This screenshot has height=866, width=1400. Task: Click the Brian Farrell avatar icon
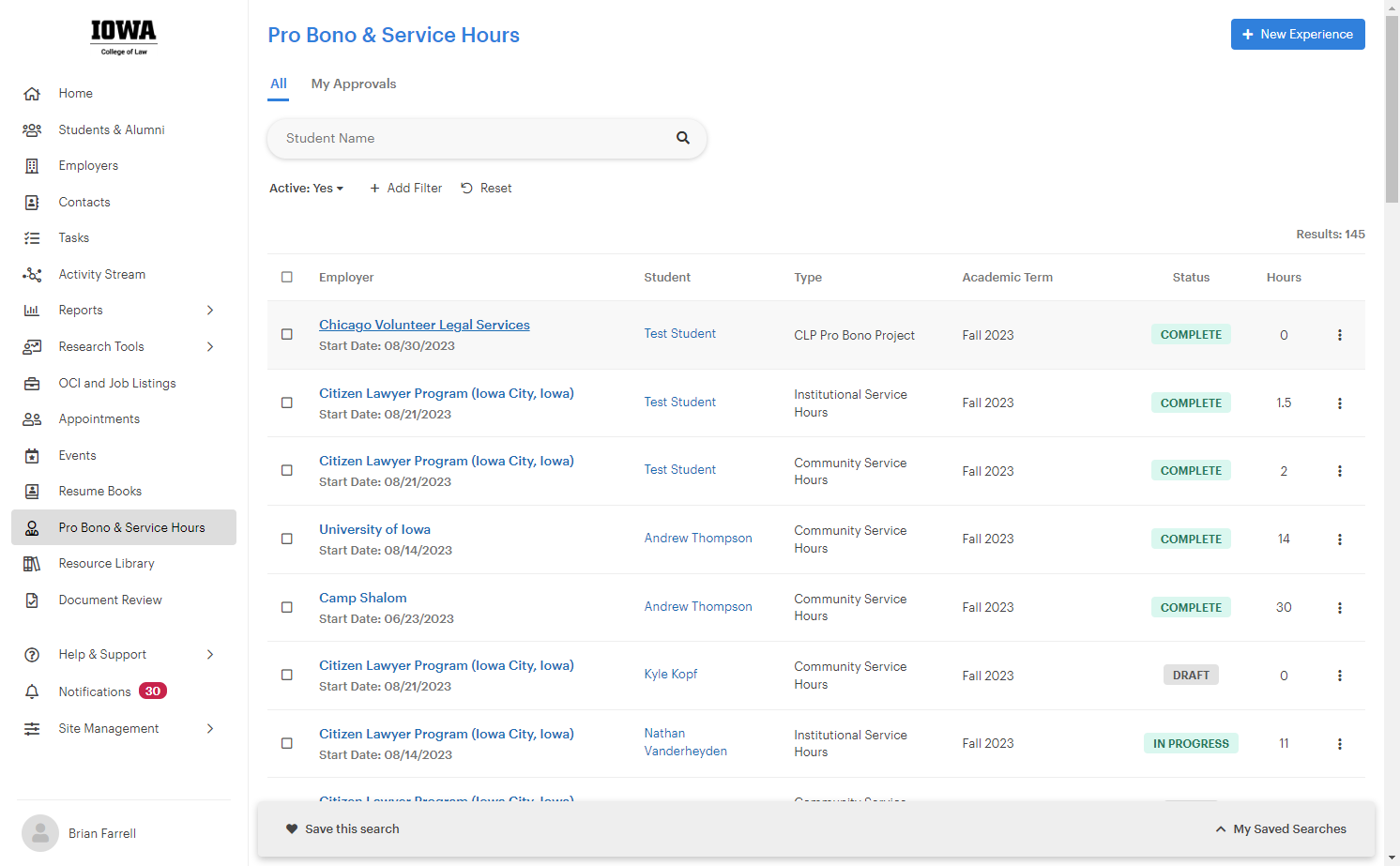[x=40, y=833]
